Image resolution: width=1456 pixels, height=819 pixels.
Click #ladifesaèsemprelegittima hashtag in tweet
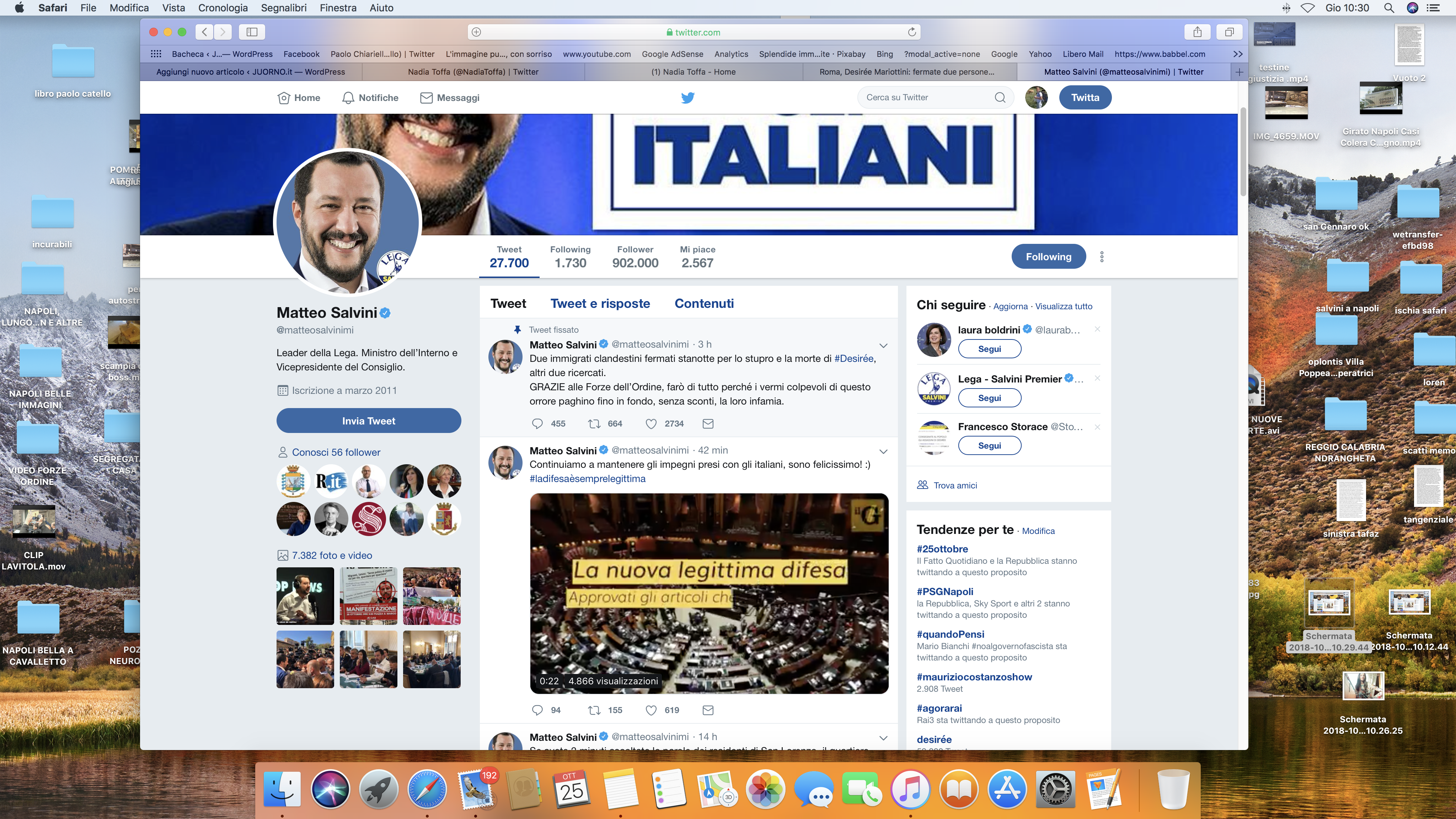587,479
